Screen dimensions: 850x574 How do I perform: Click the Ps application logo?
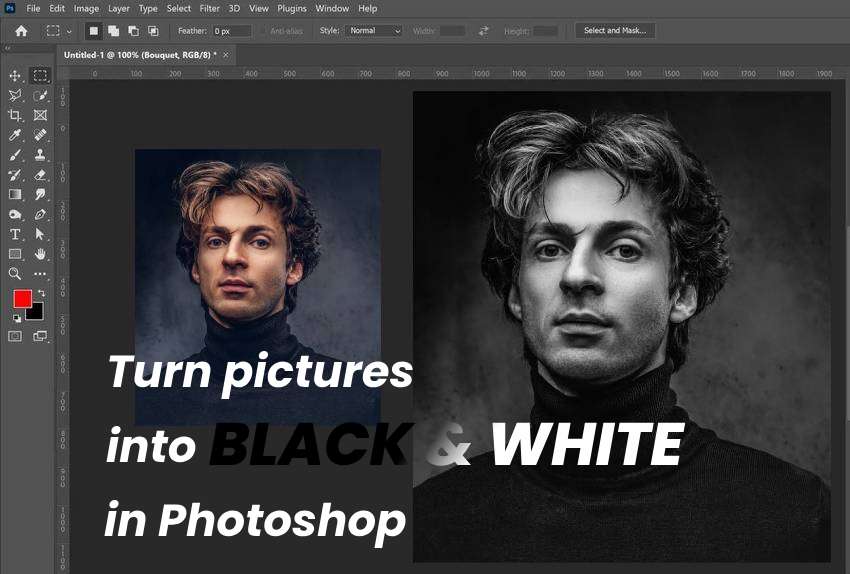[x=9, y=8]
